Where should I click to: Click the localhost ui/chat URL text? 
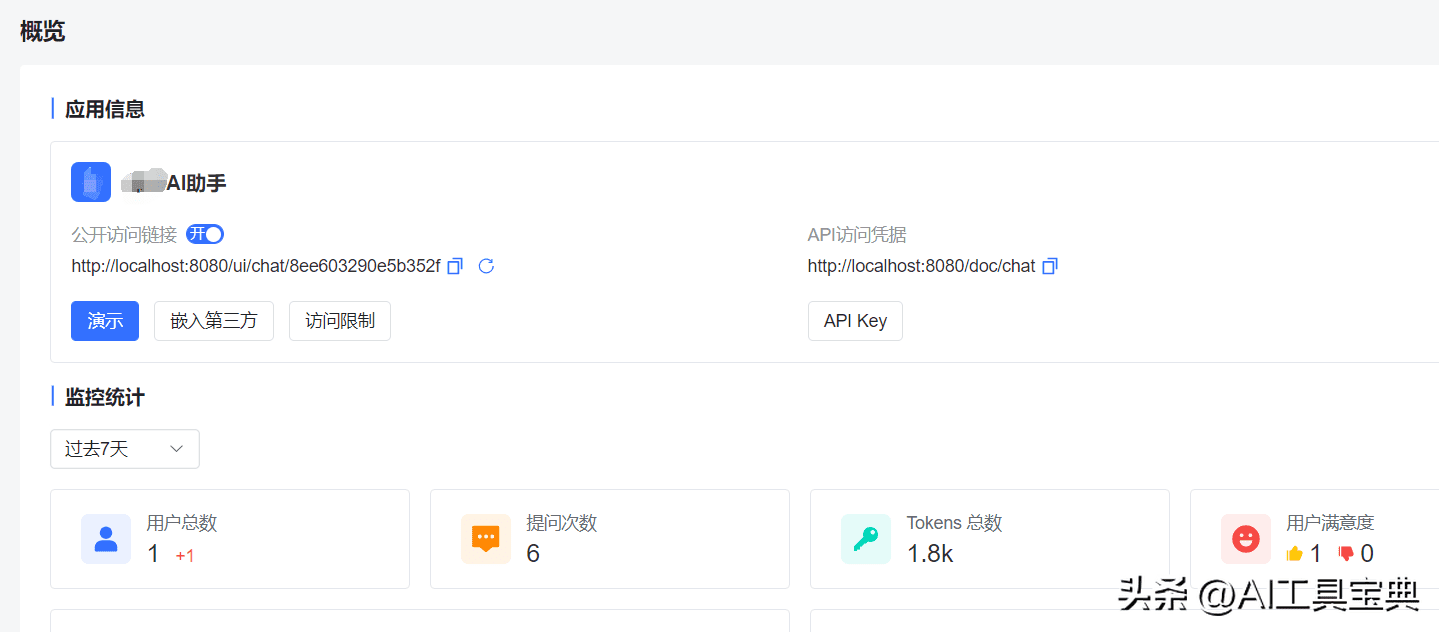[256, 266]
